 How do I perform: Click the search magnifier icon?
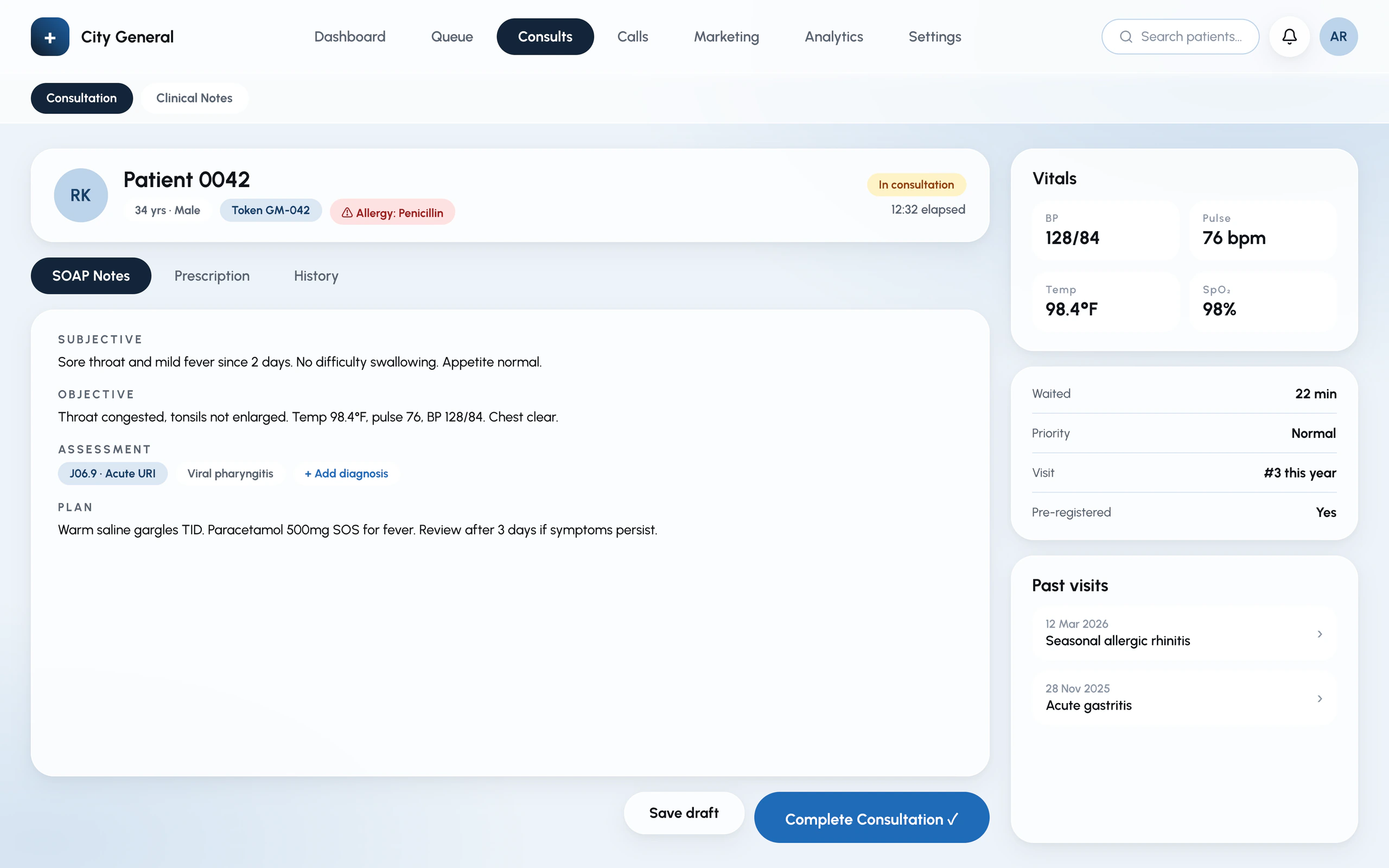pyautogui.click(x=1125, y=37)
